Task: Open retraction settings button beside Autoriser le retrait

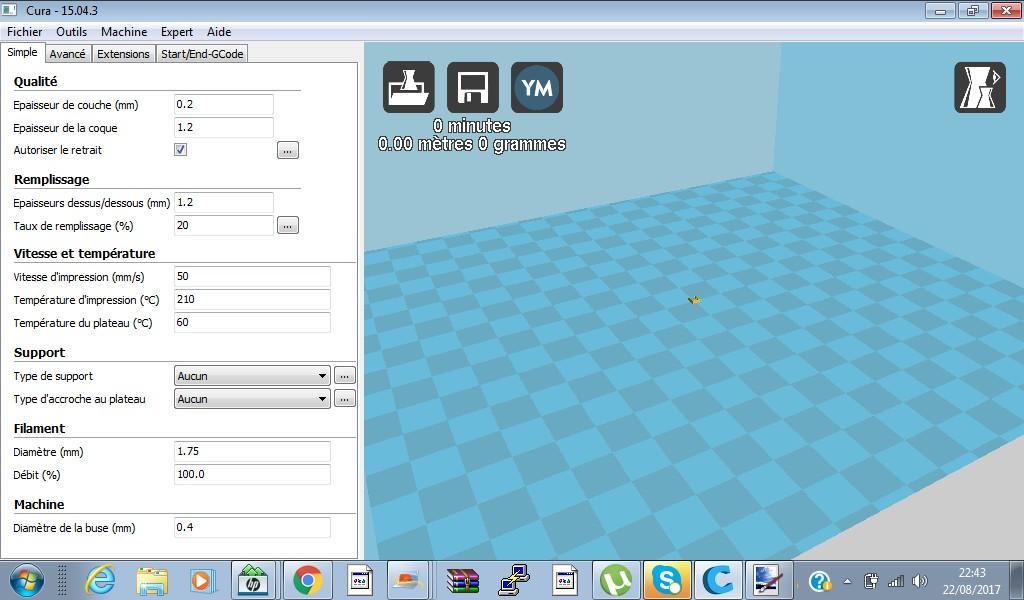Action: [x=288, y=150]
